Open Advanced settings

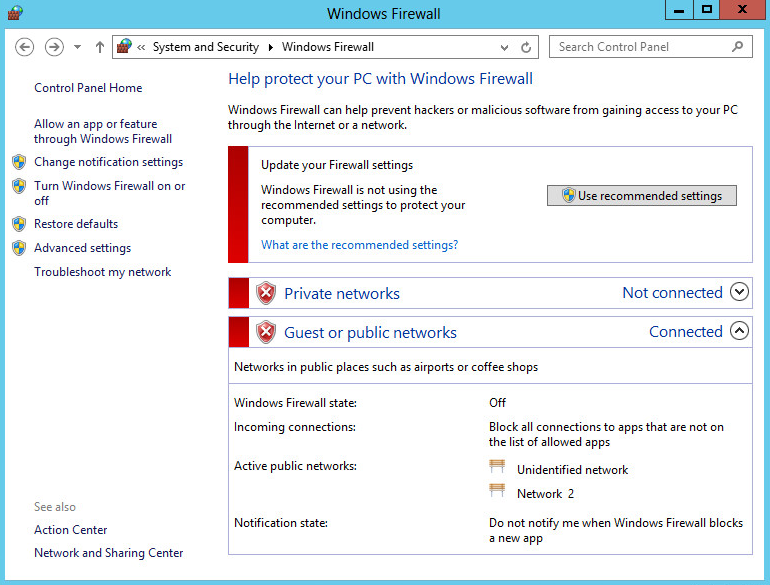[x=82, y=248]
